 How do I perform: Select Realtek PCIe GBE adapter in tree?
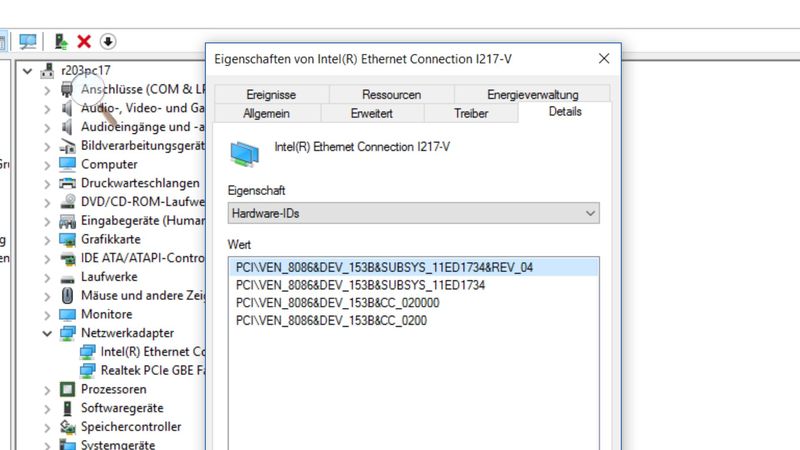coord(153,370)
